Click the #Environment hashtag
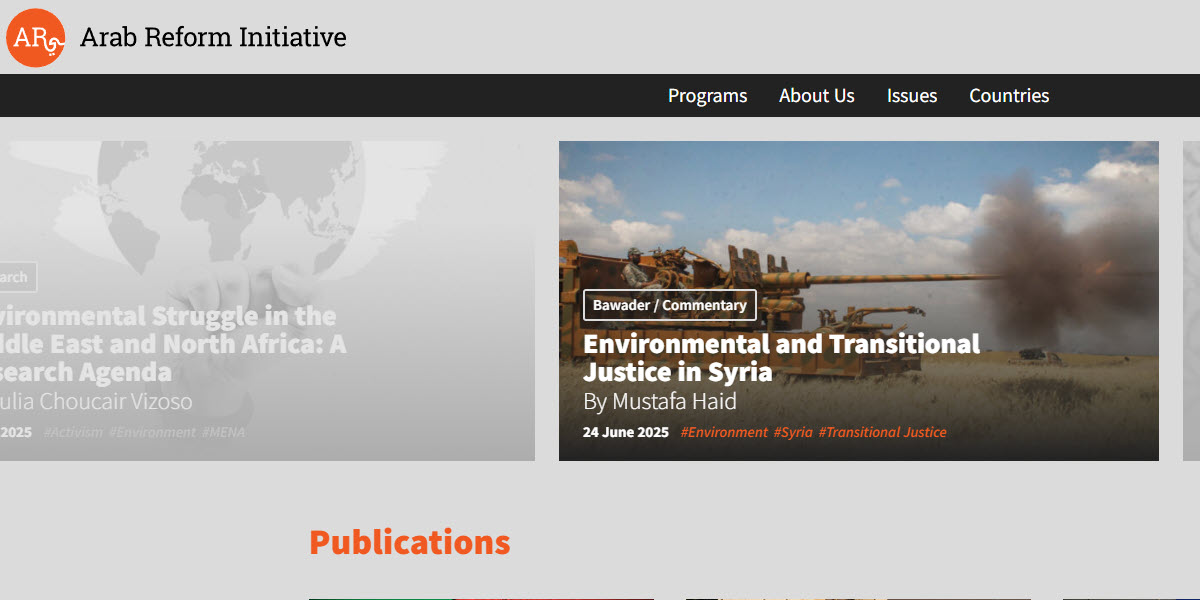This screenshot has width=1200, height=600. [724, 431]
